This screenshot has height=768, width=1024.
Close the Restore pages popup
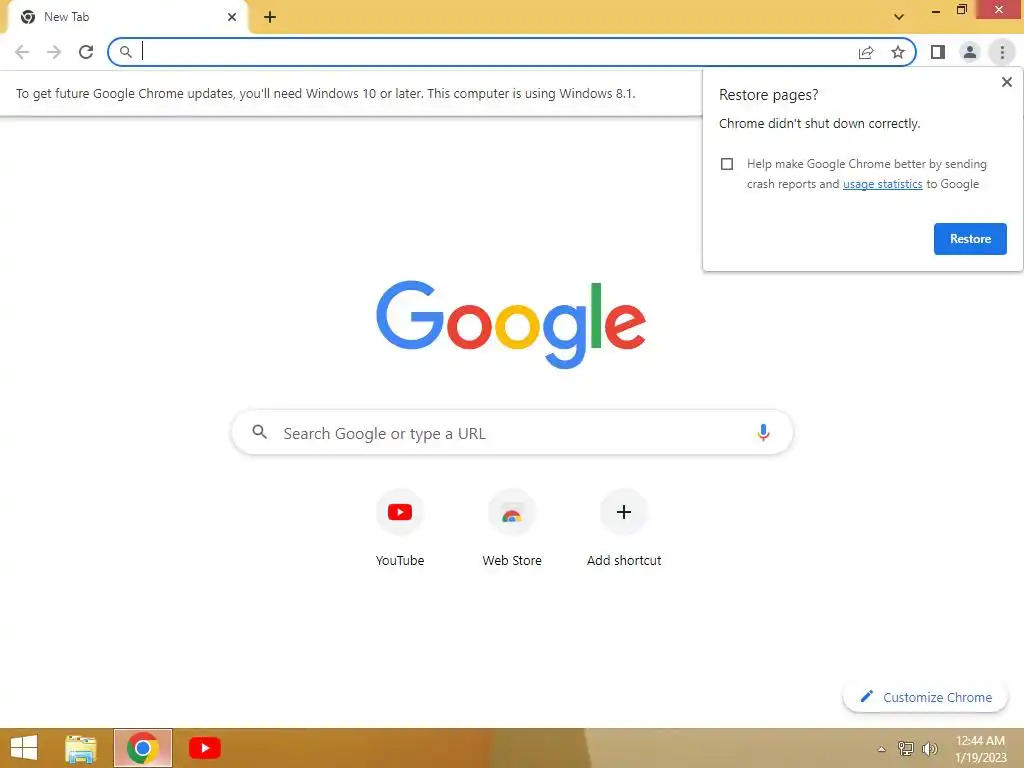tap(1006, 82)
